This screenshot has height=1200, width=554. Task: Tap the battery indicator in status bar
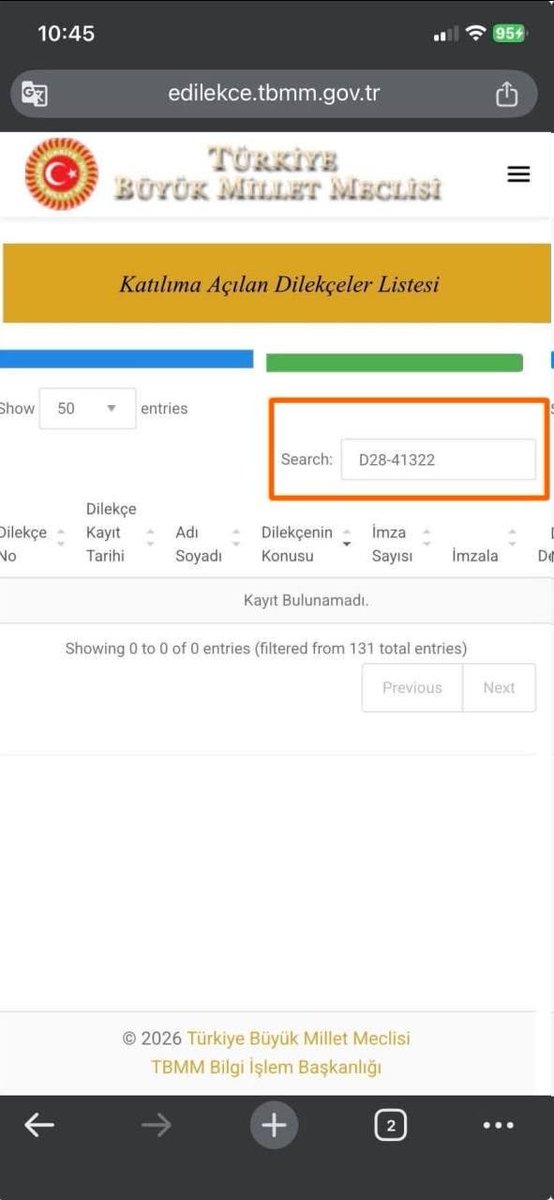coord(508,33)
